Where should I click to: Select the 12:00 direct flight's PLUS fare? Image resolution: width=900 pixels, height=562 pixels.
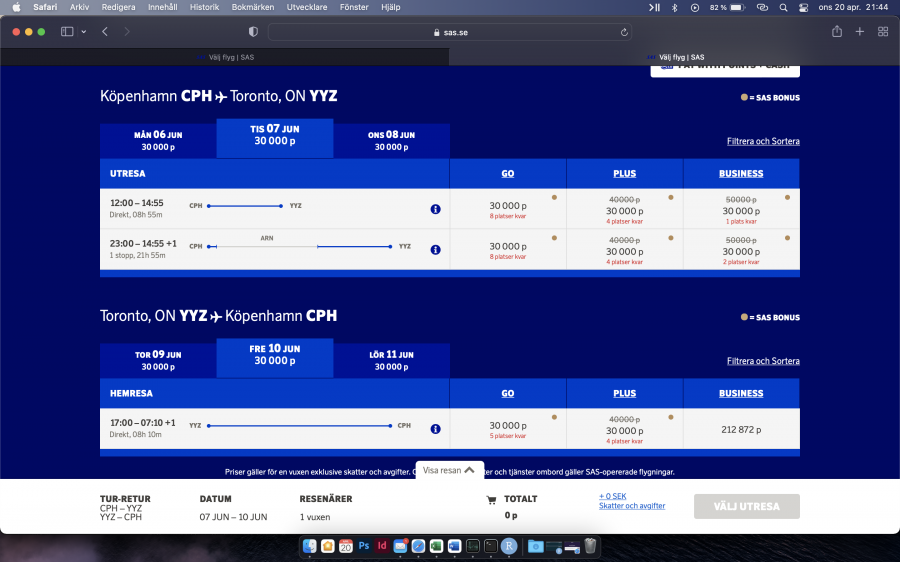pos(624,209)
